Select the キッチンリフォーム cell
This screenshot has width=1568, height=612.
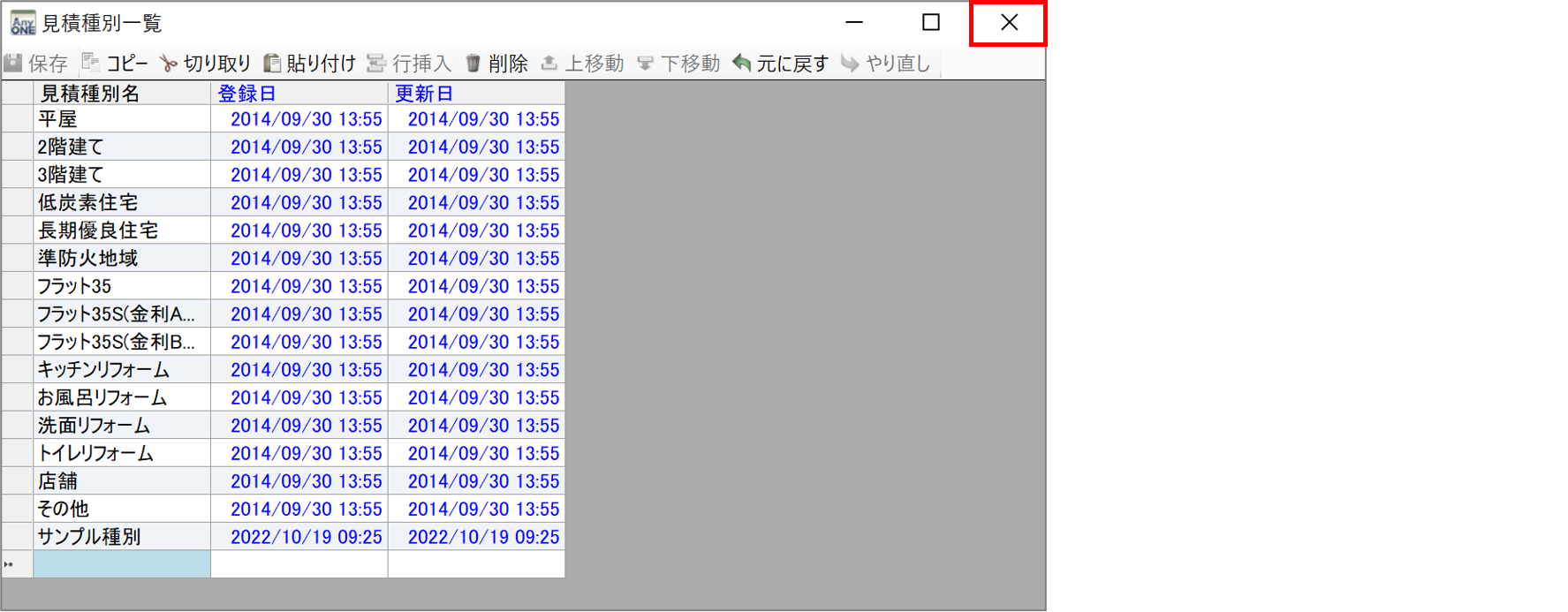[121, 370]
